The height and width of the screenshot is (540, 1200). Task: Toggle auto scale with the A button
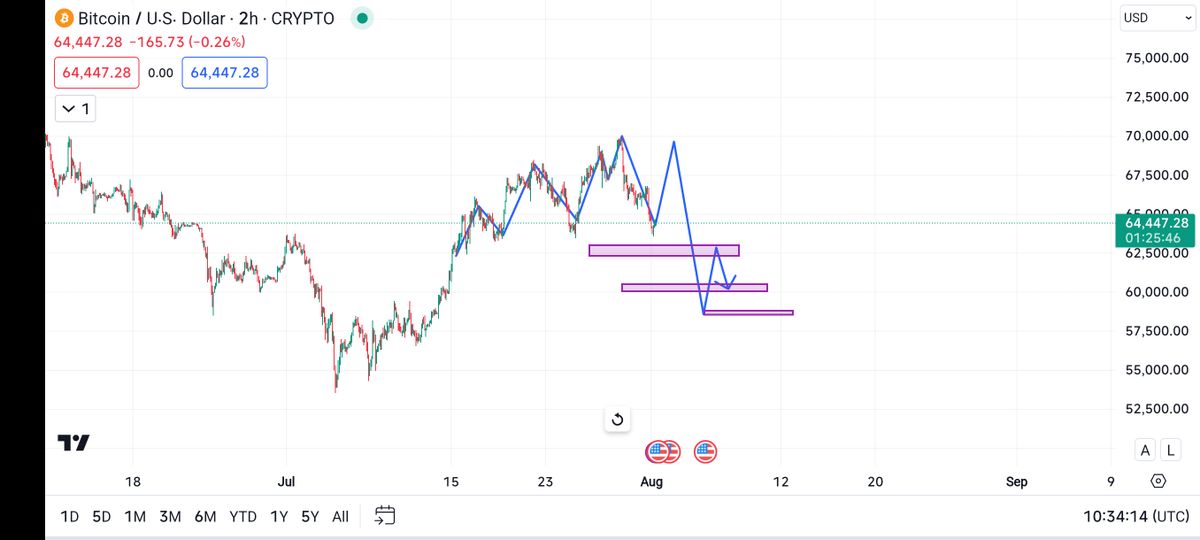(x=1145, y=450)
